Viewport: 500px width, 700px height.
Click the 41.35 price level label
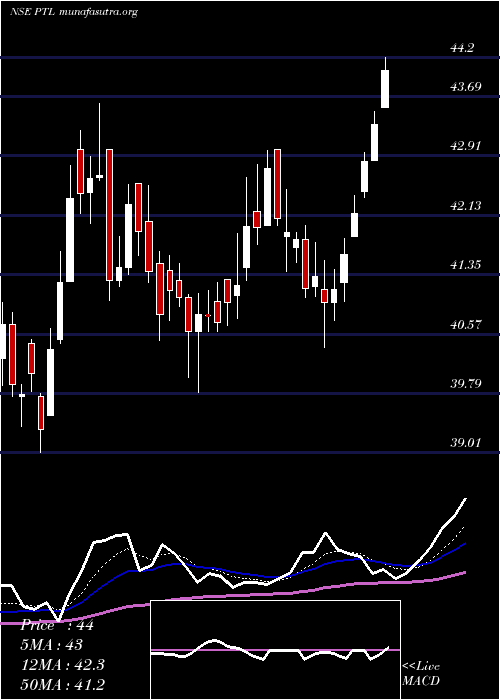(466, 265)
